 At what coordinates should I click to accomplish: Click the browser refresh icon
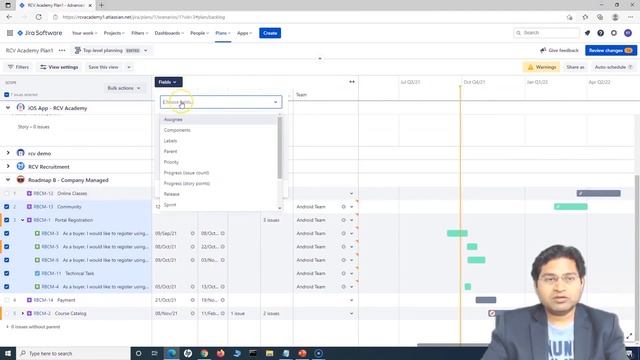tap(38, 17)
